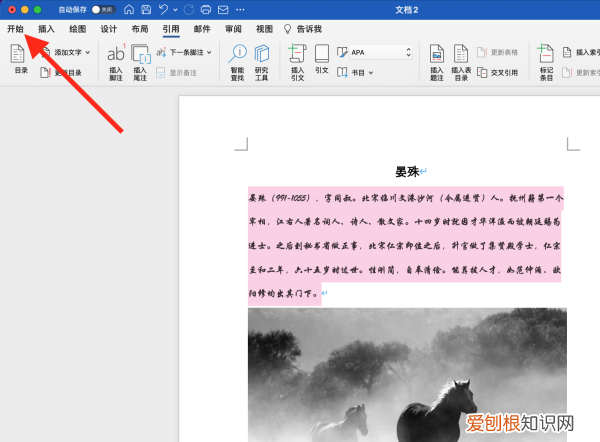This screenshot has width=600, height=442.
Task: Open 智能查找 smart lookup
Action: pos(237,62)
